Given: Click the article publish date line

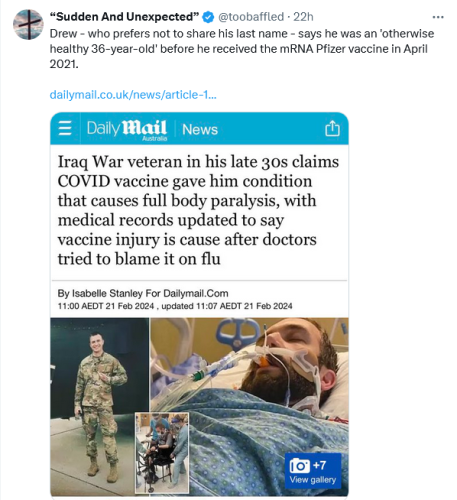Looking at the screenshot, I should tap(175, 306).
